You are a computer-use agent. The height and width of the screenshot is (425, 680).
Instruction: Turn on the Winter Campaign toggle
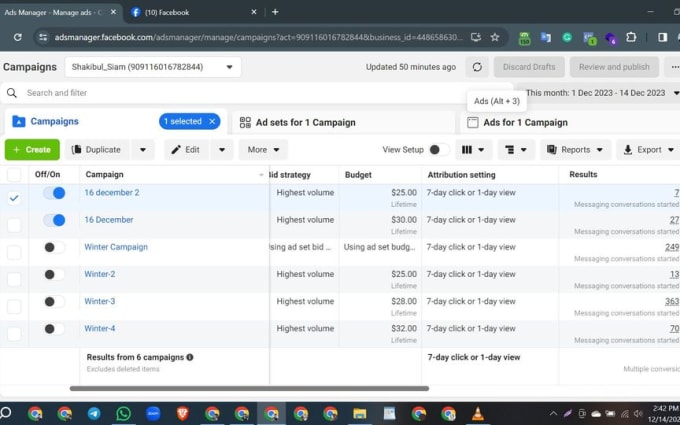click(54, 247)
